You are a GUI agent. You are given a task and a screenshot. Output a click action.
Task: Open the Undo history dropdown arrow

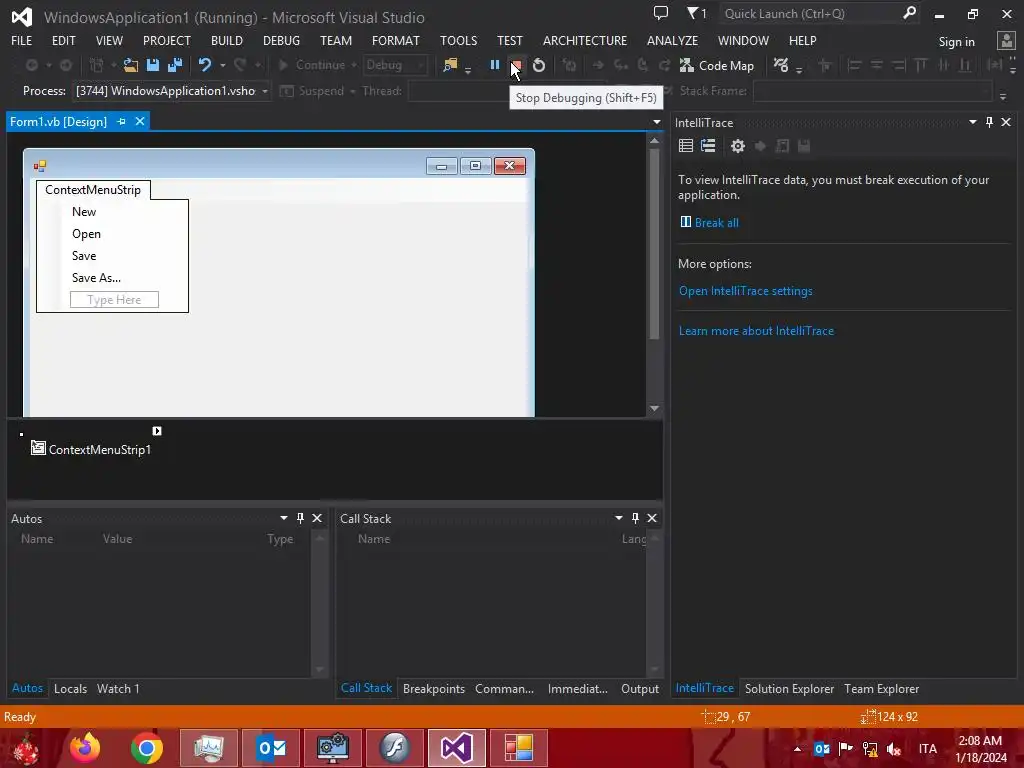point(223,65)
